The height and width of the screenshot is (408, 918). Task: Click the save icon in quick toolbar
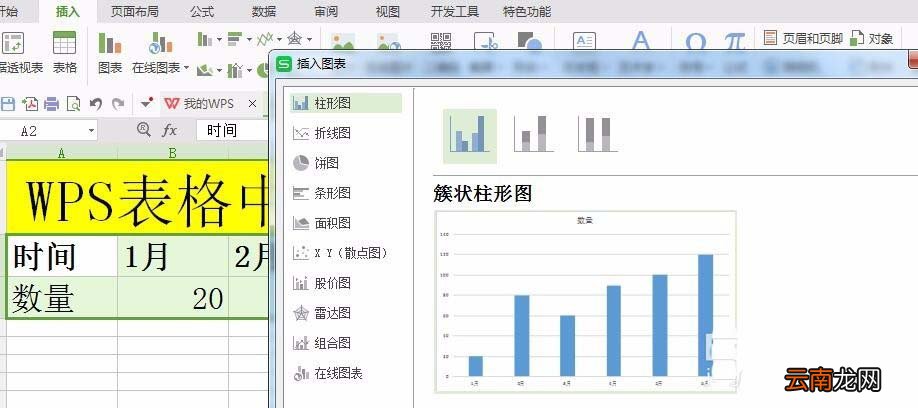[x=8, y=104]
